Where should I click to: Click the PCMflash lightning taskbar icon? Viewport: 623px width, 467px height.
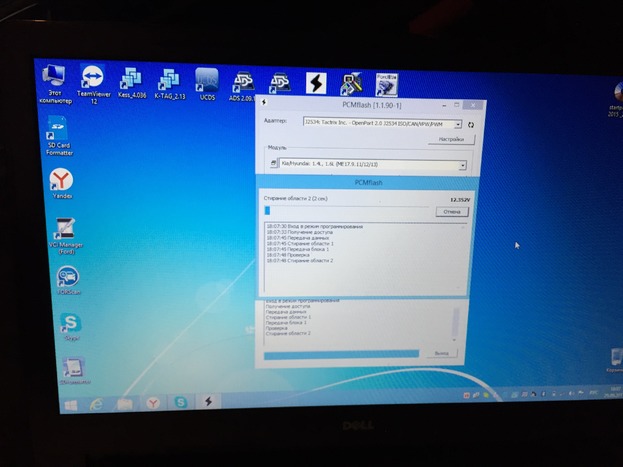point(208,402)
